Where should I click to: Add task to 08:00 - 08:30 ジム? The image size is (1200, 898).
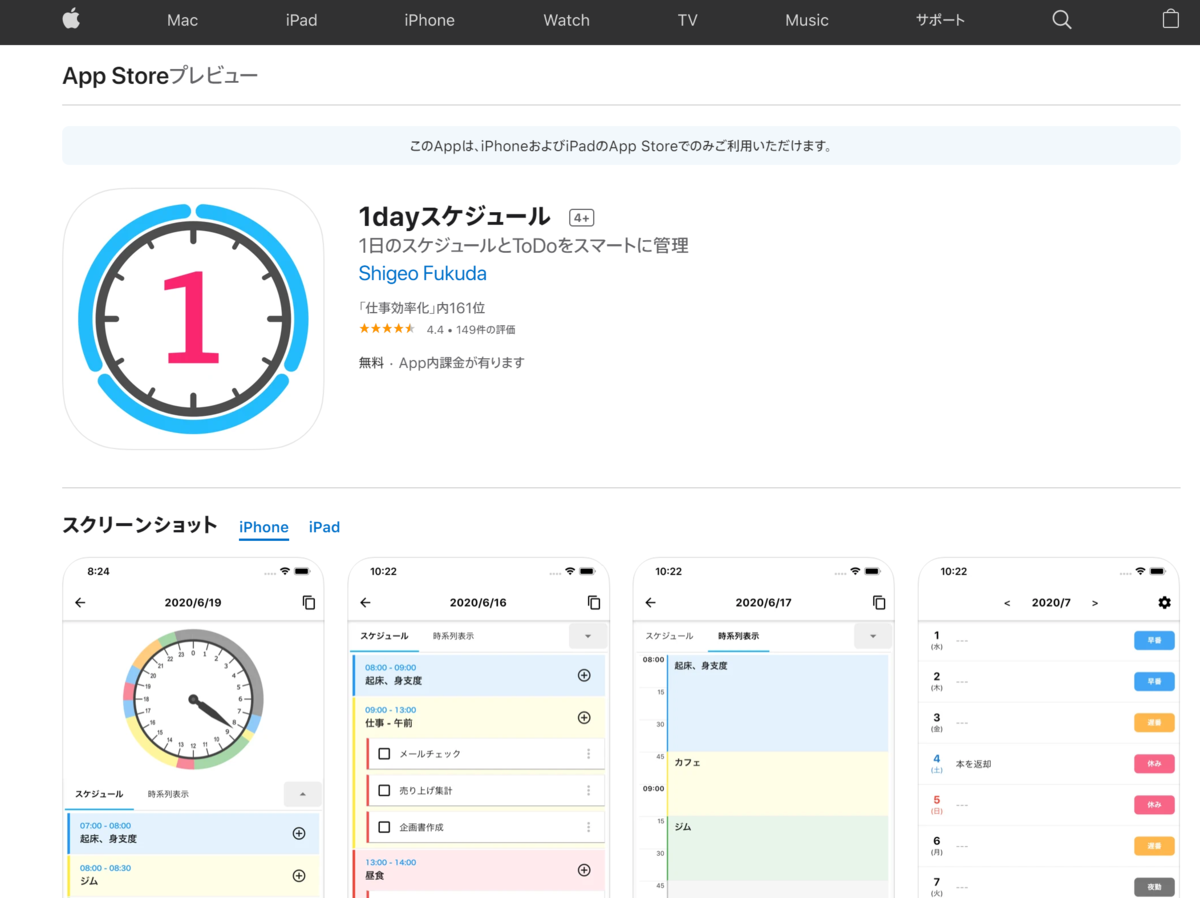coord(299,876)
